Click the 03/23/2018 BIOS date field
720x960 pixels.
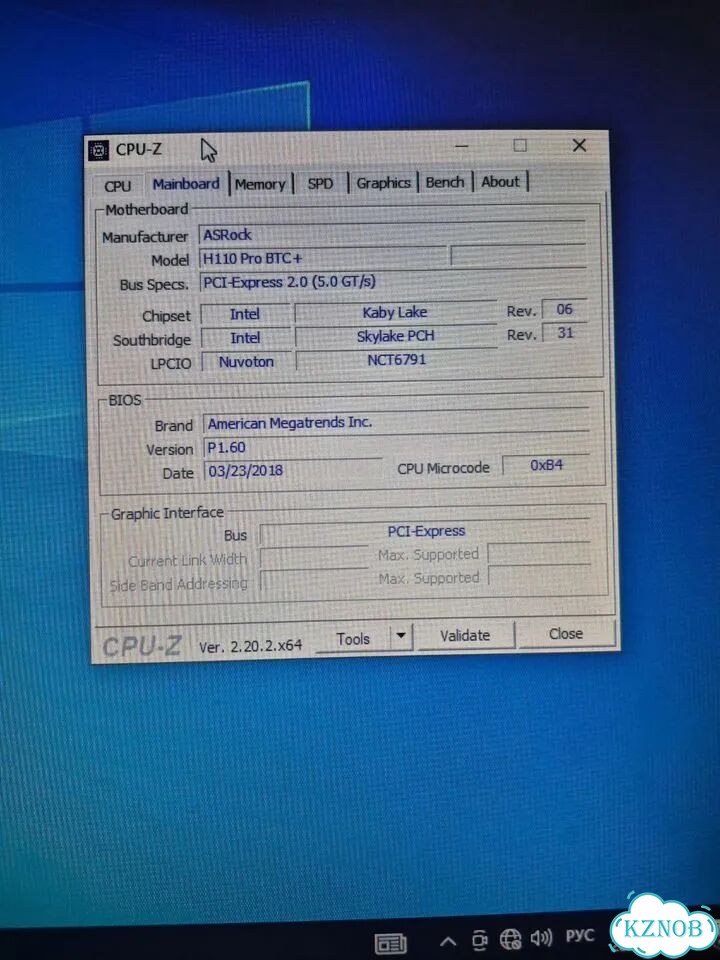(293, 471)
